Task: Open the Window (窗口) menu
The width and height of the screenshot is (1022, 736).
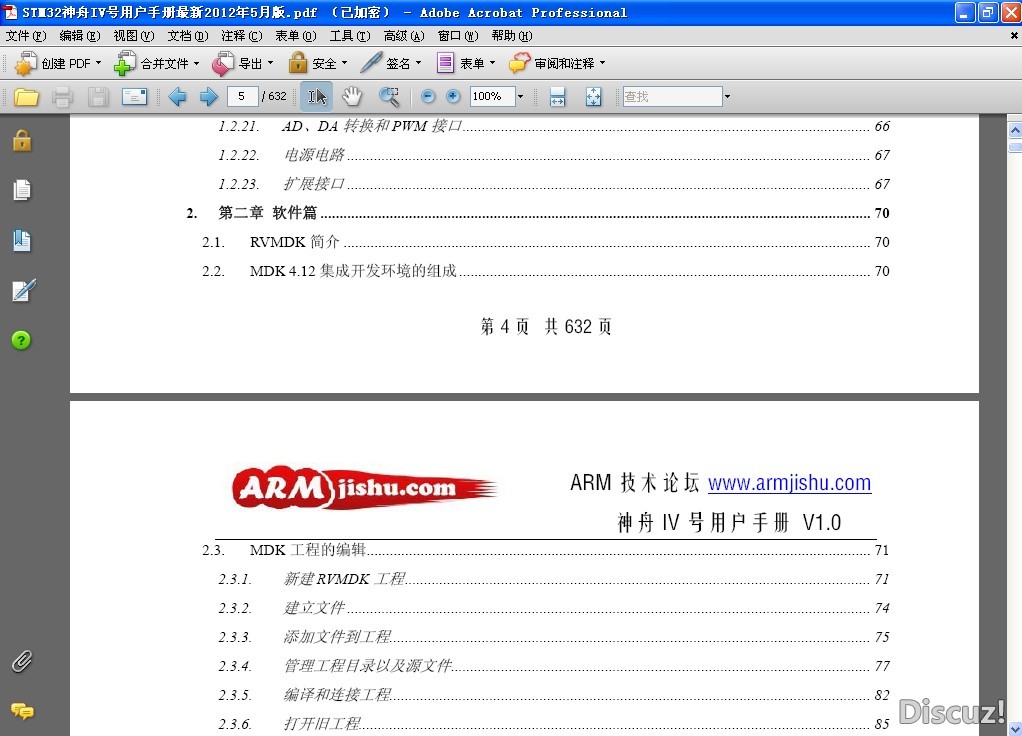Action: pos(458,36)
